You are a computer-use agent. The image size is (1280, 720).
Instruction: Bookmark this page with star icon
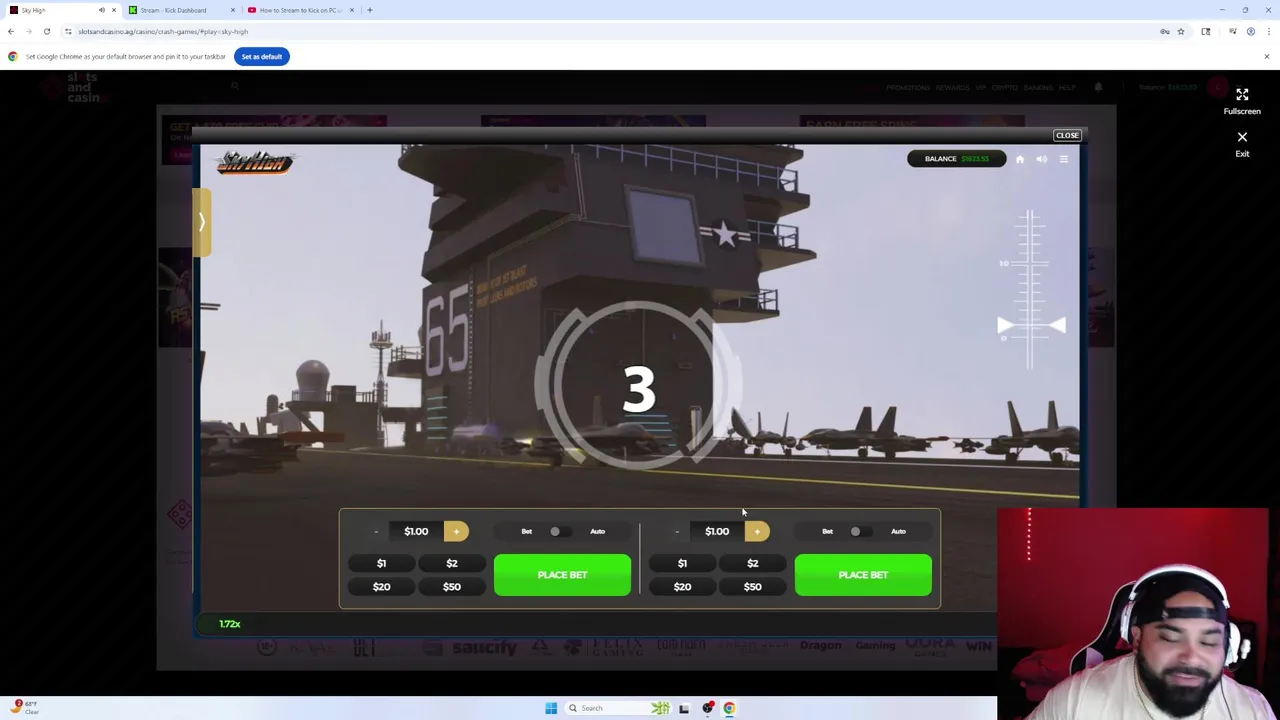coord(1181,31)
